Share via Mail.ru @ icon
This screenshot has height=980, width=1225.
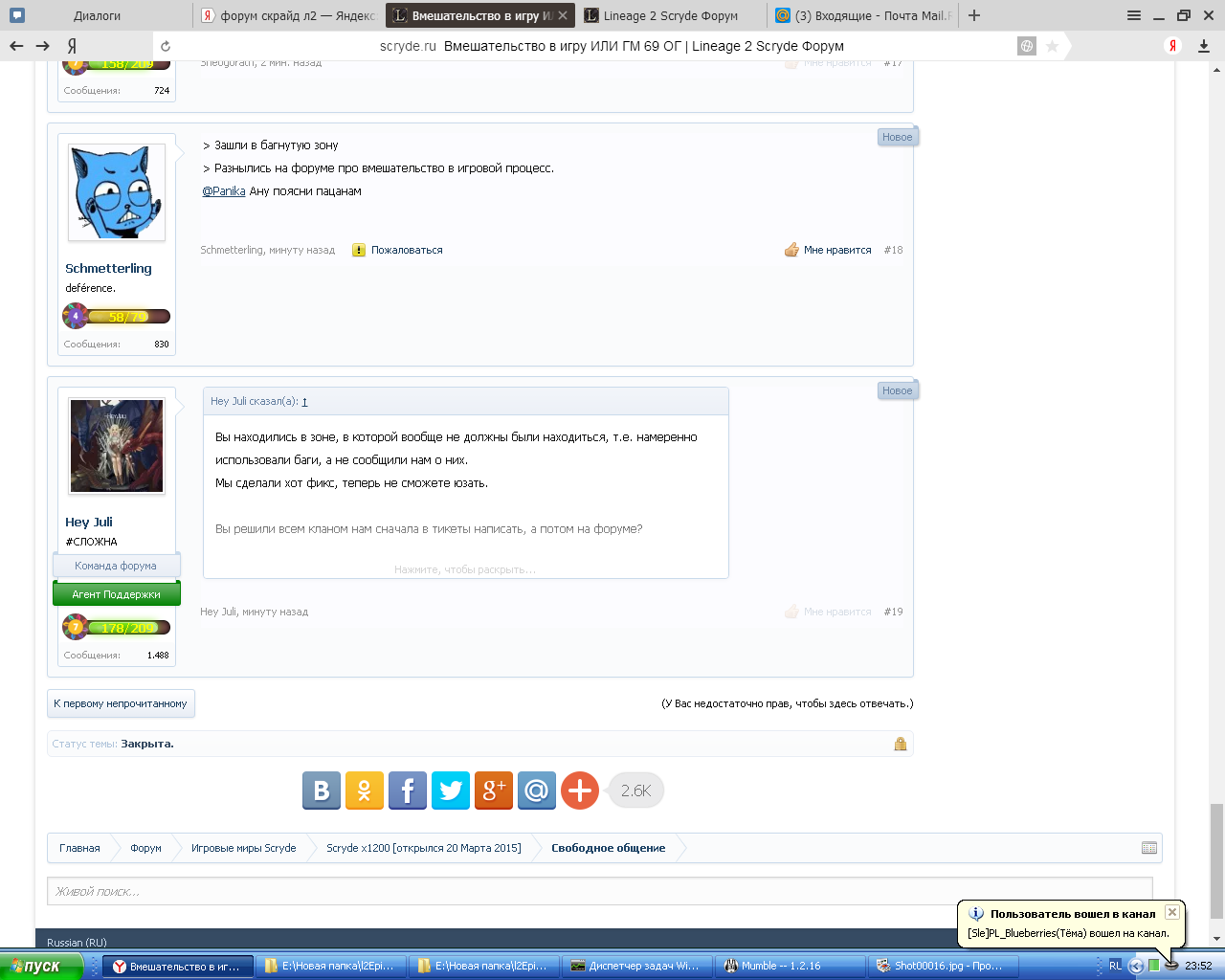coord(537,791)
